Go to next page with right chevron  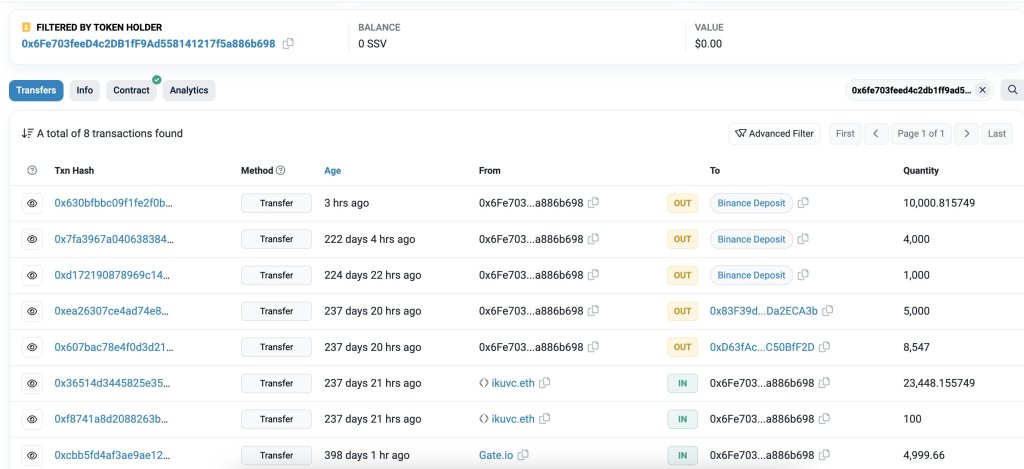[966, 133]
